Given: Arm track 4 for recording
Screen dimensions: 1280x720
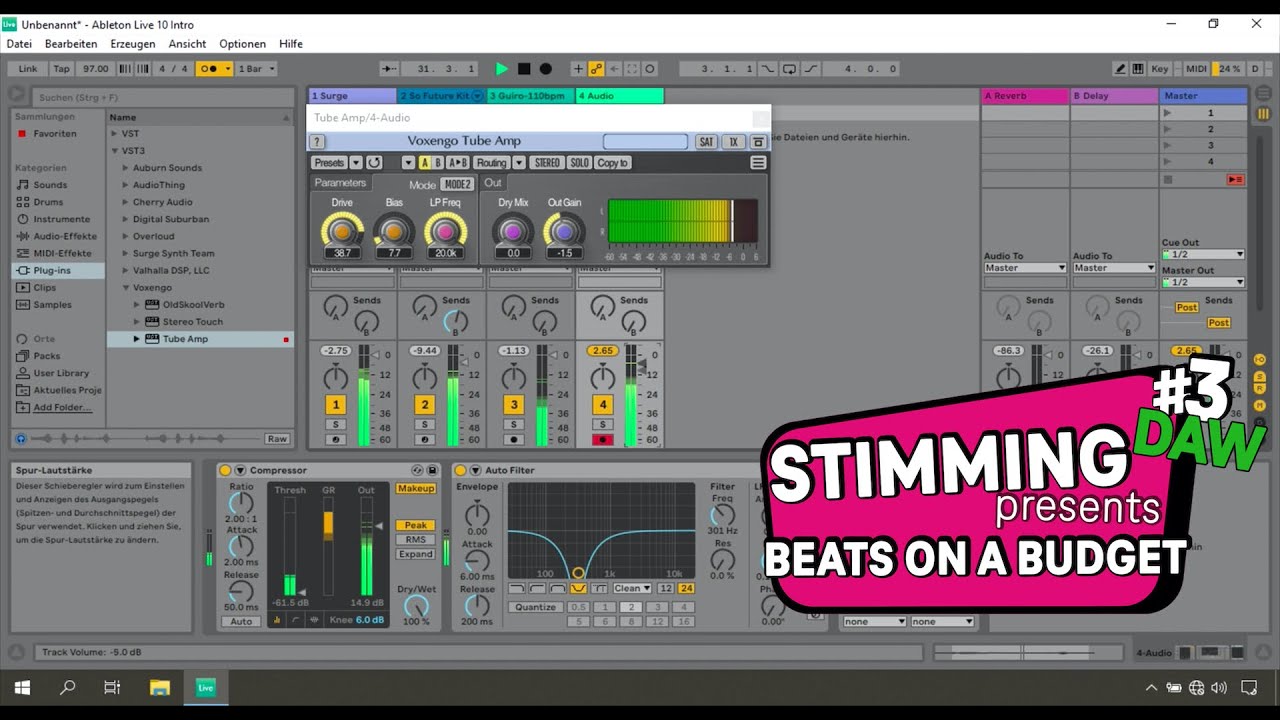Looking at the screenshot, I should [602, 439].
